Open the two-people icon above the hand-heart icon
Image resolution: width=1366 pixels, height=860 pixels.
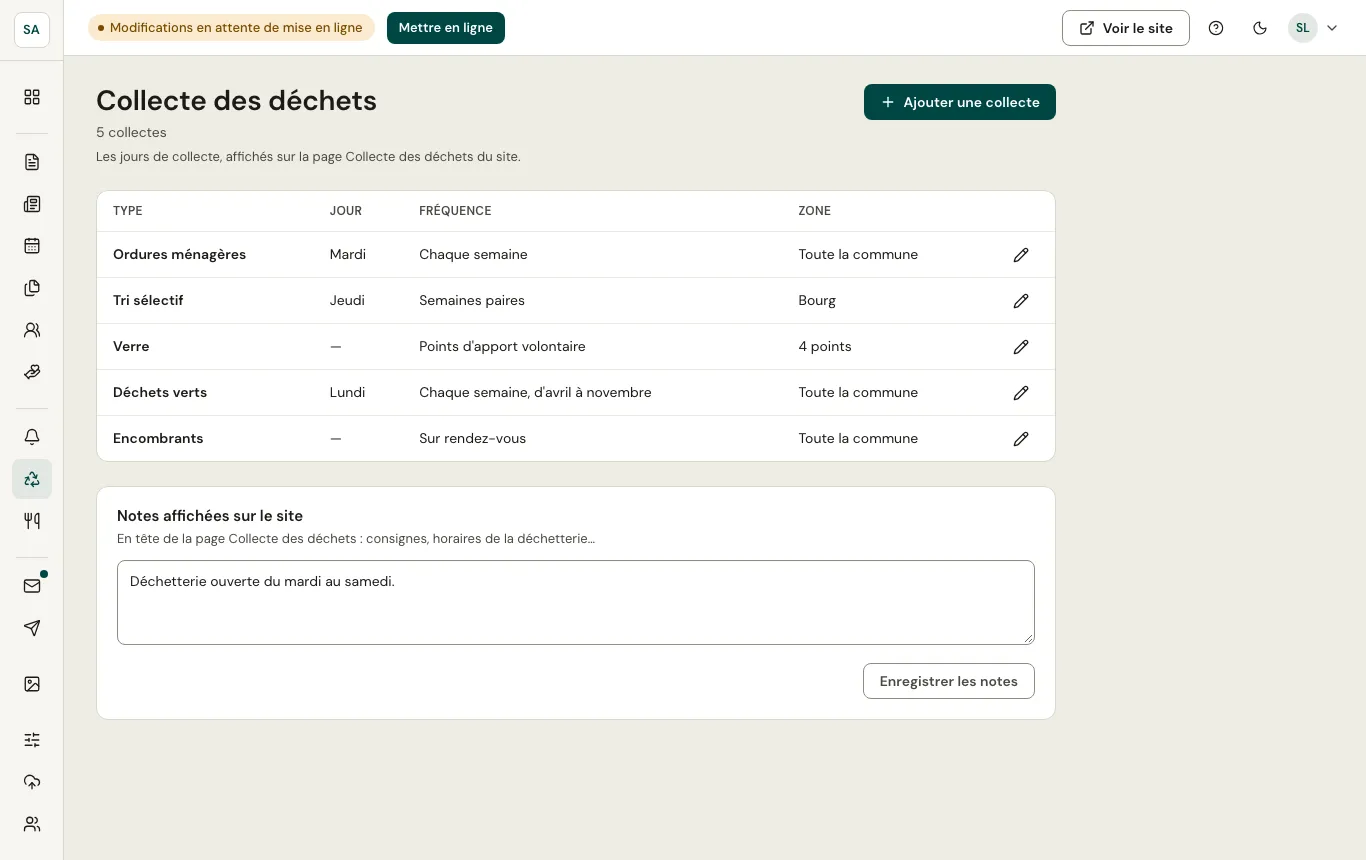[32, 330]
